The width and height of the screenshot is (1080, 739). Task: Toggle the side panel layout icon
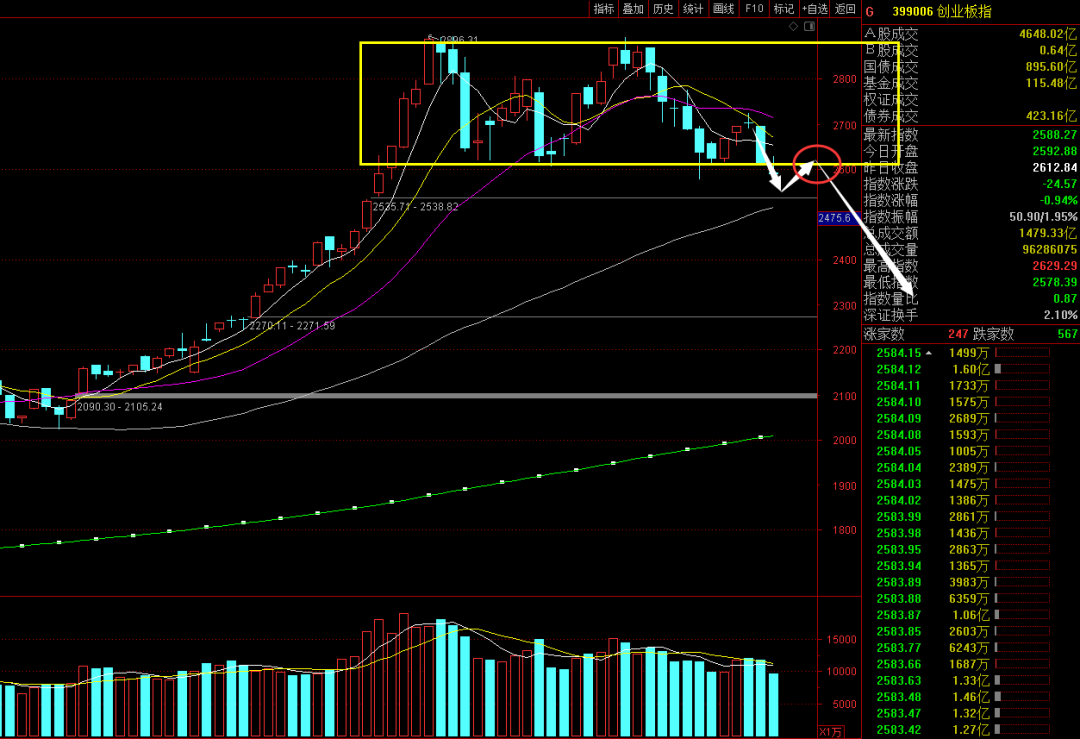[809, 26]
